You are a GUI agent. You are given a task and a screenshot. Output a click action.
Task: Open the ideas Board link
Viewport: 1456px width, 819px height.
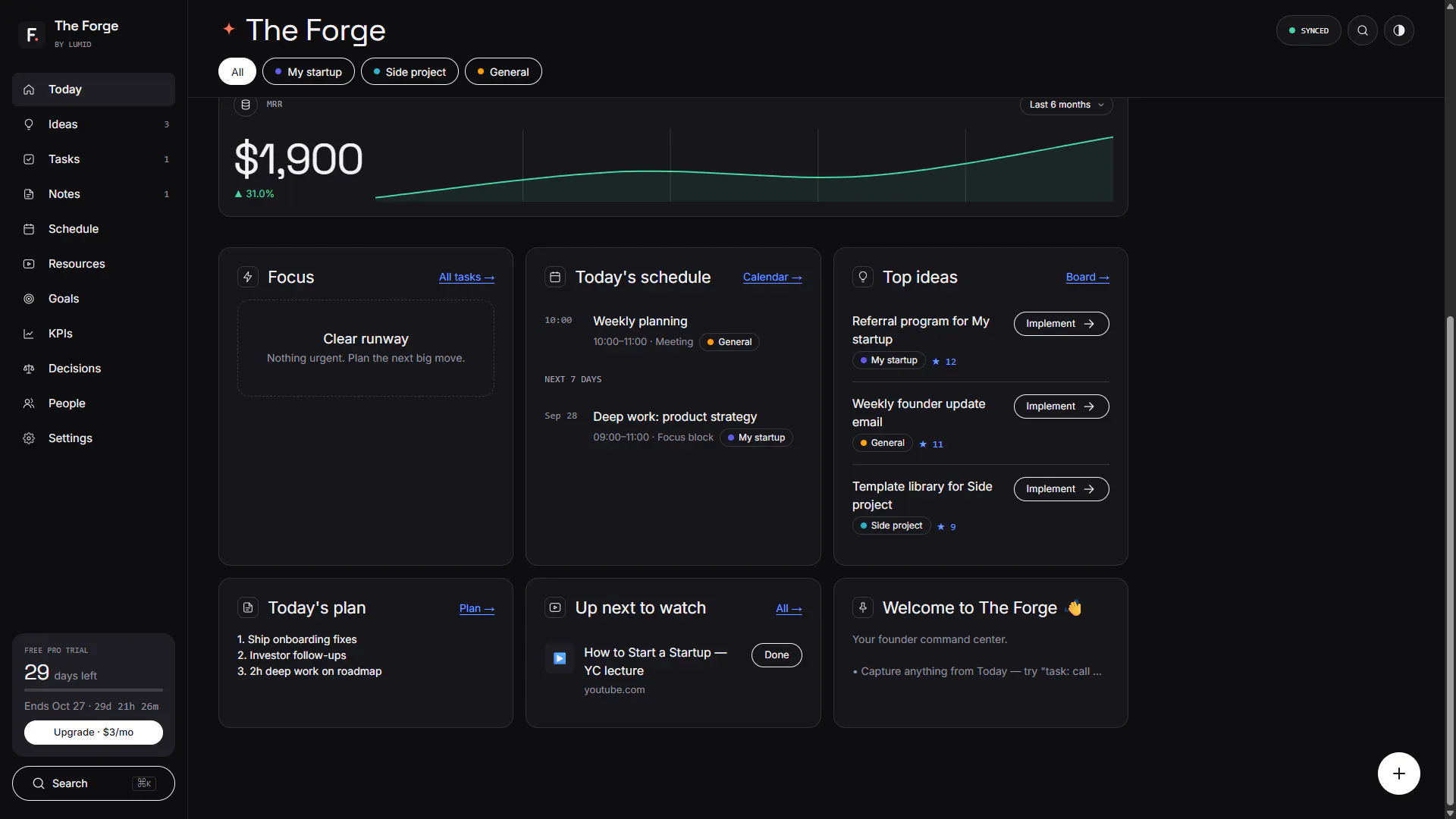1087,278
